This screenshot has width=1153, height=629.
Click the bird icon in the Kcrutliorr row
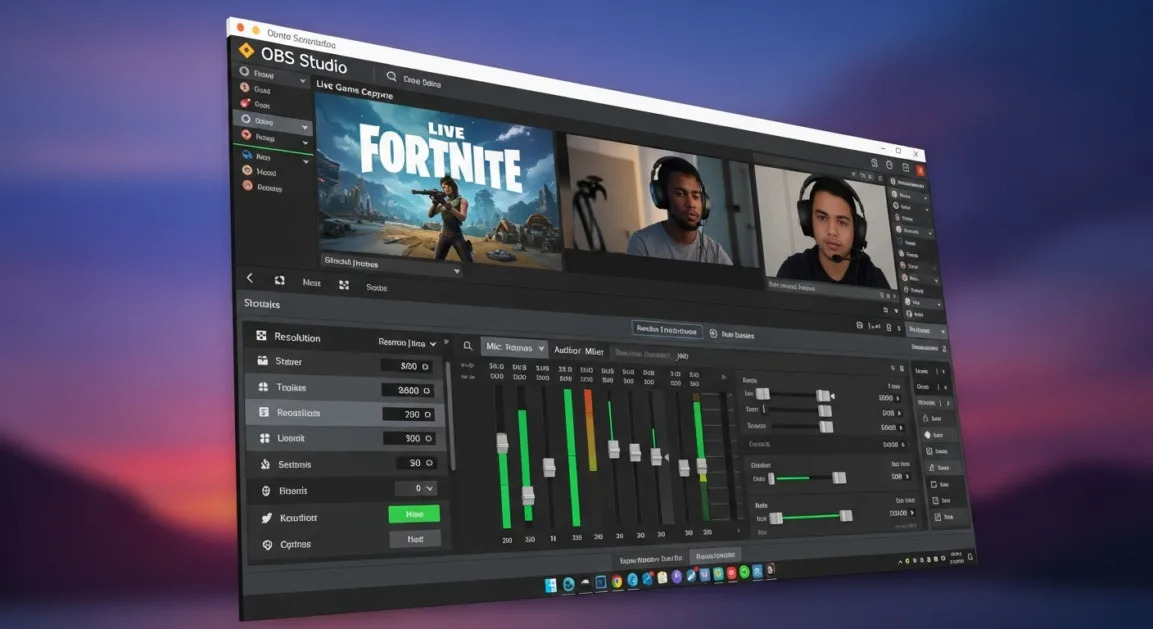coord(267,518)
